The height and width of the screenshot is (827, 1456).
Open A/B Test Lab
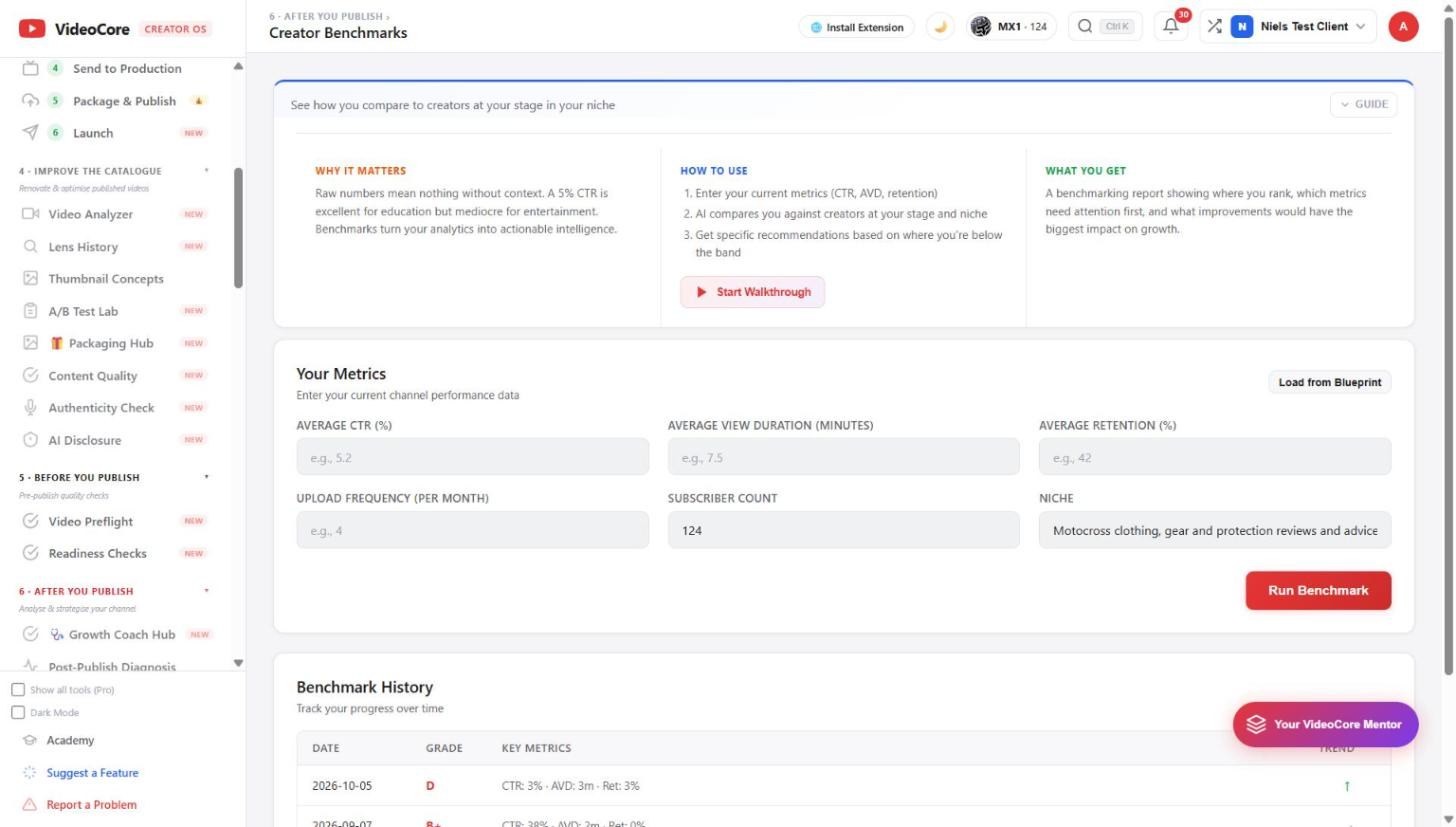[x=113, y=311]
